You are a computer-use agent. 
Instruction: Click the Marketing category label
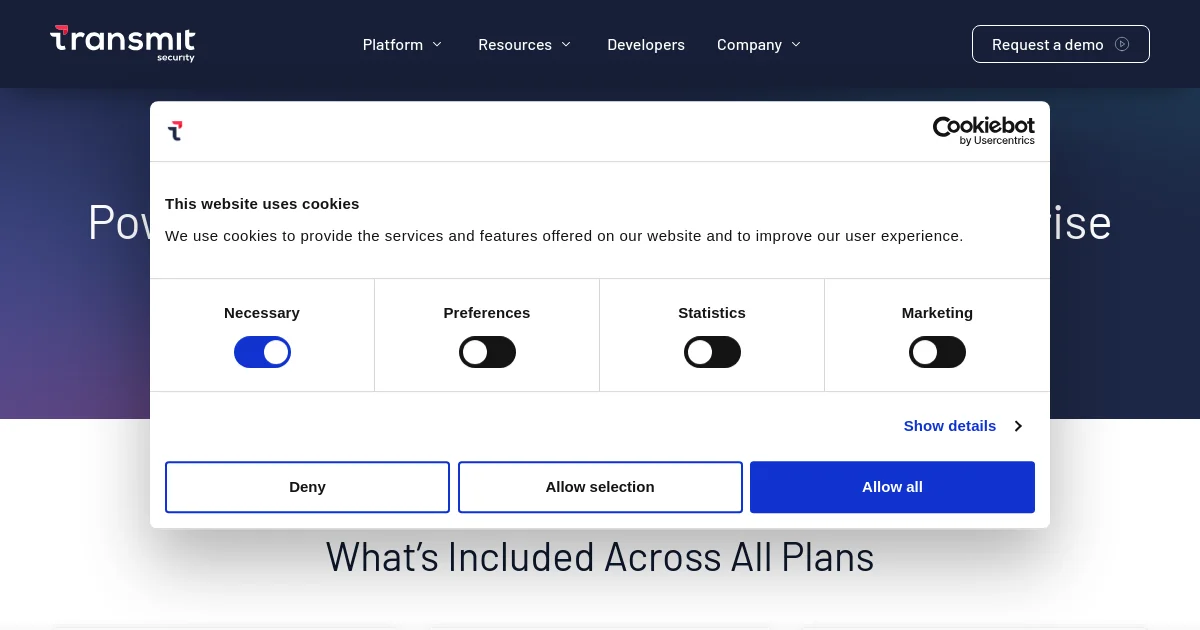[937, 313]
